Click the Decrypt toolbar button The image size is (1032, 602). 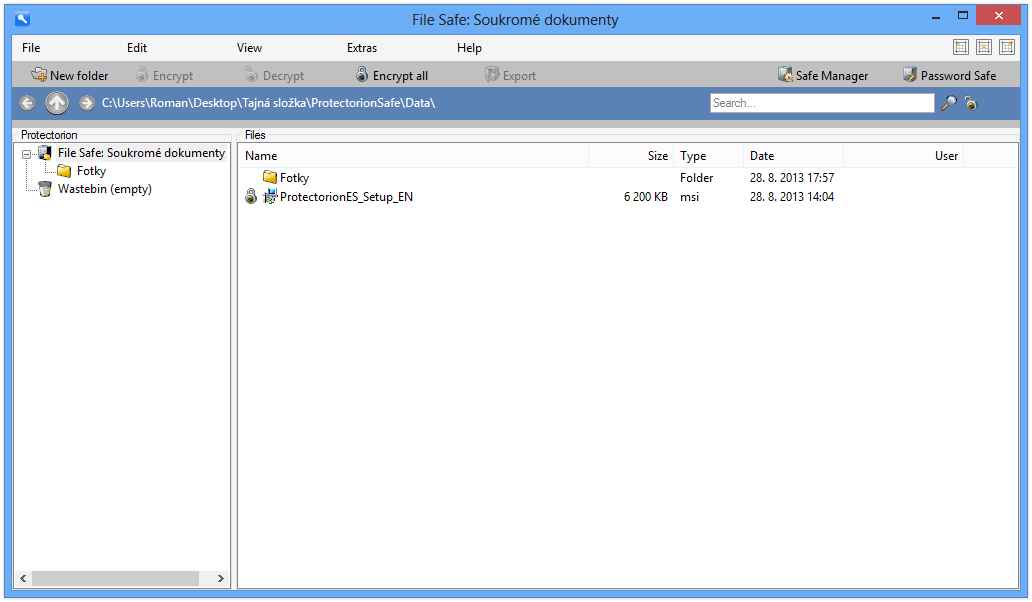274,75
